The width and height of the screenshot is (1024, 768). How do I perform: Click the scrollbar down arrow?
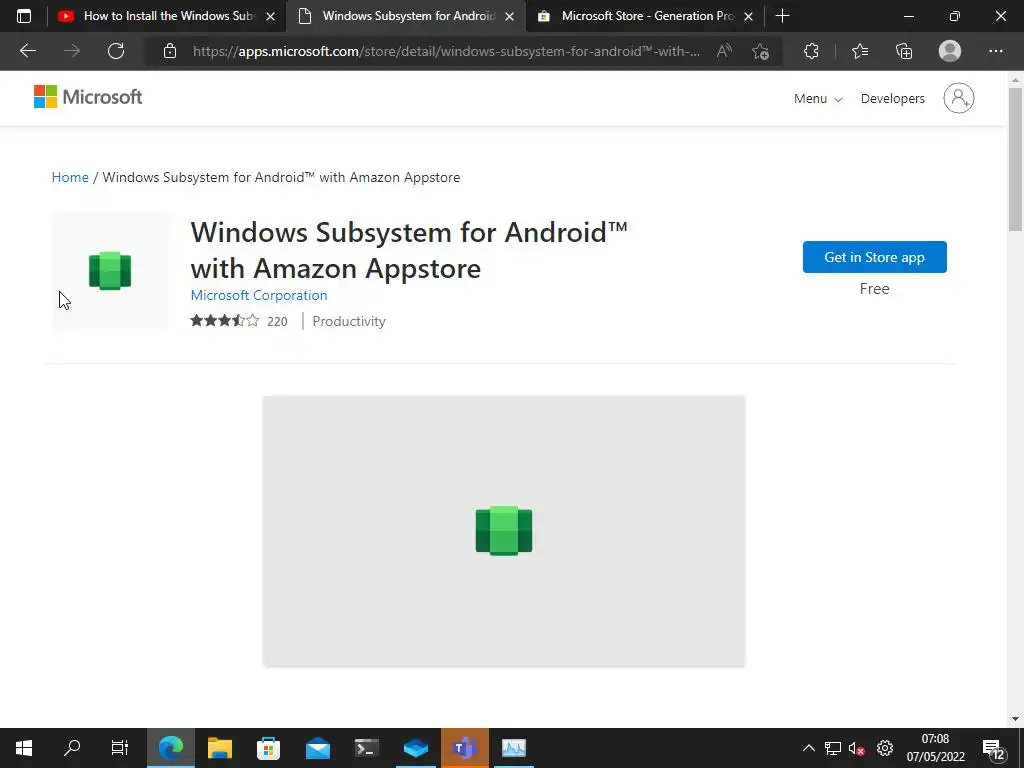1015,719
